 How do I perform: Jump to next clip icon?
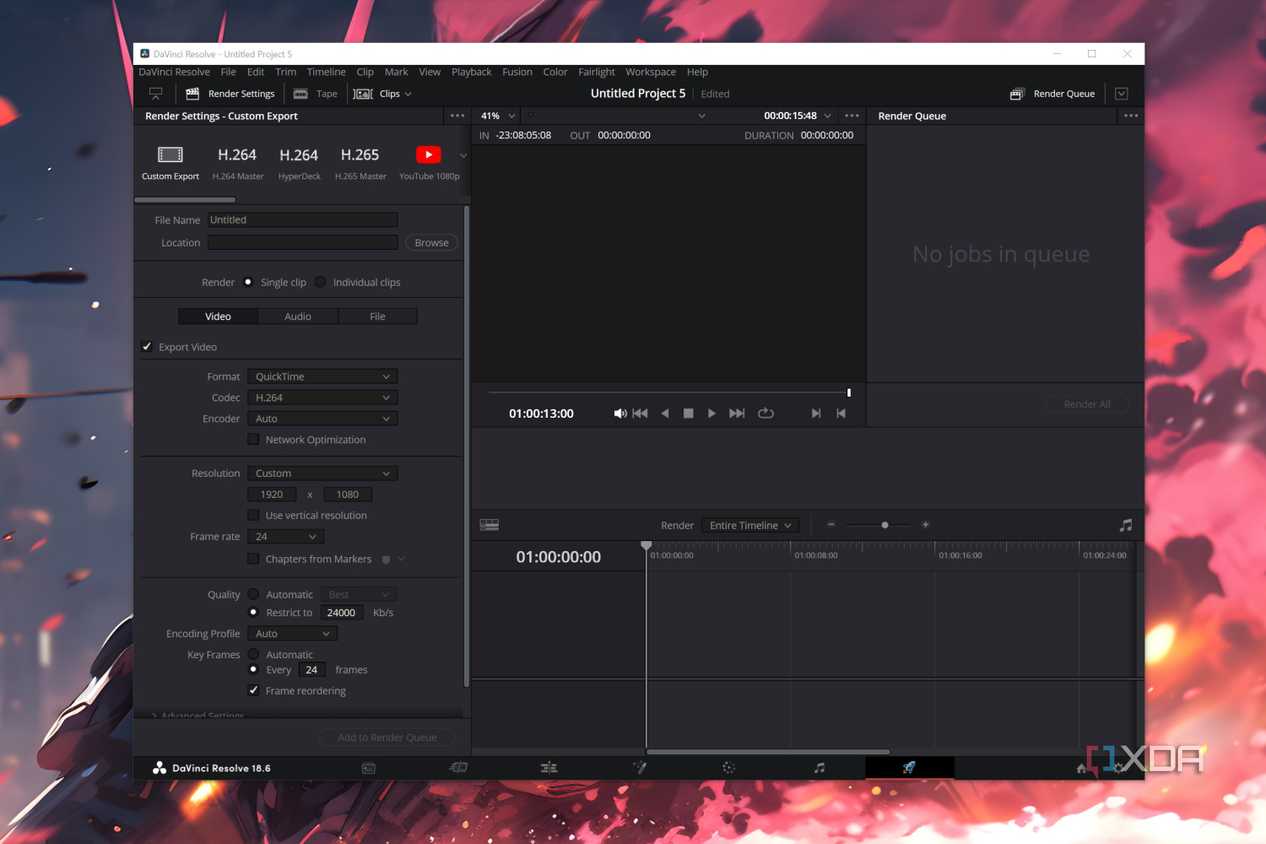point(816,413)
